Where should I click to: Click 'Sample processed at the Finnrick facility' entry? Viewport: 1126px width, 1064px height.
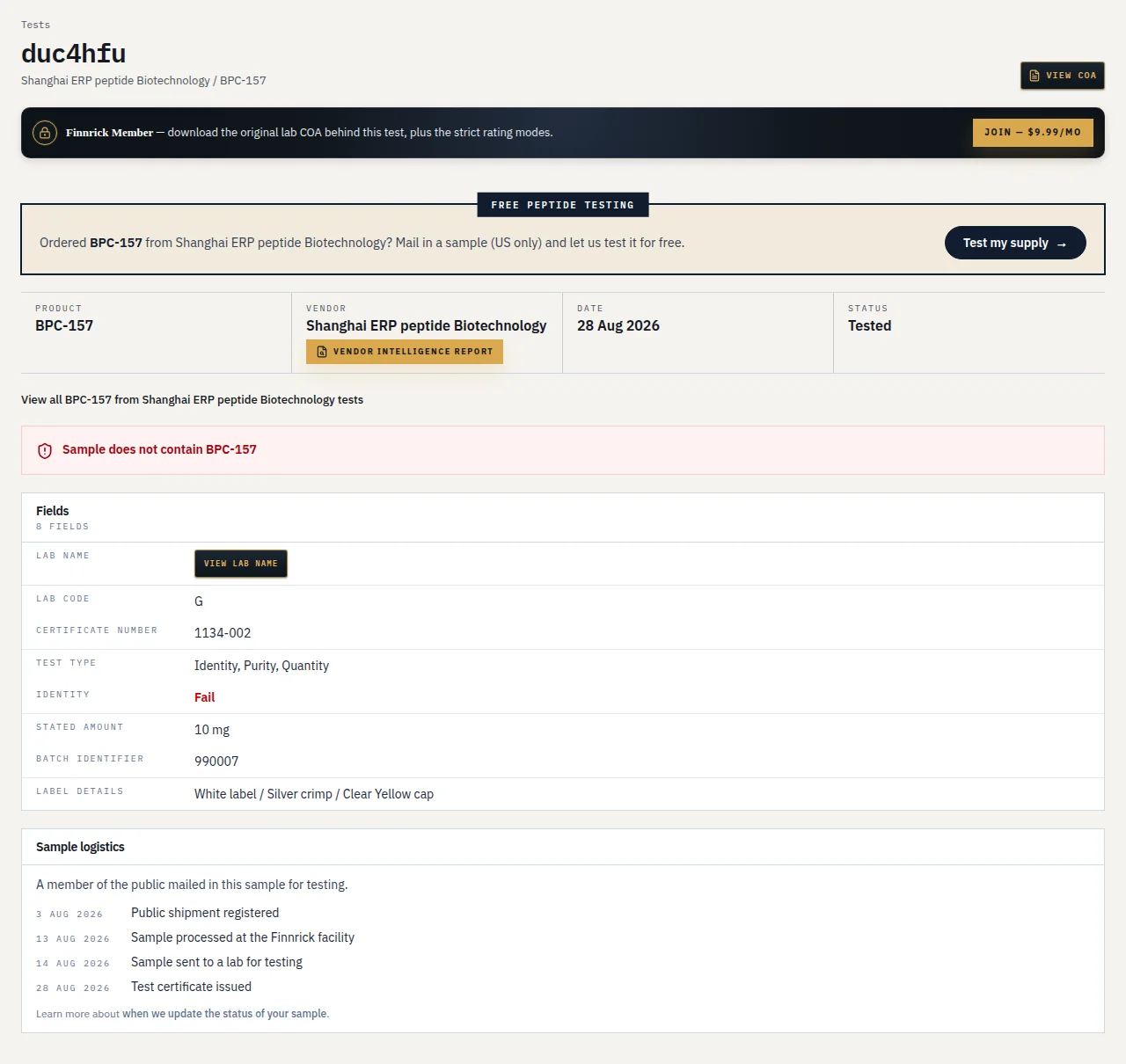243,937
